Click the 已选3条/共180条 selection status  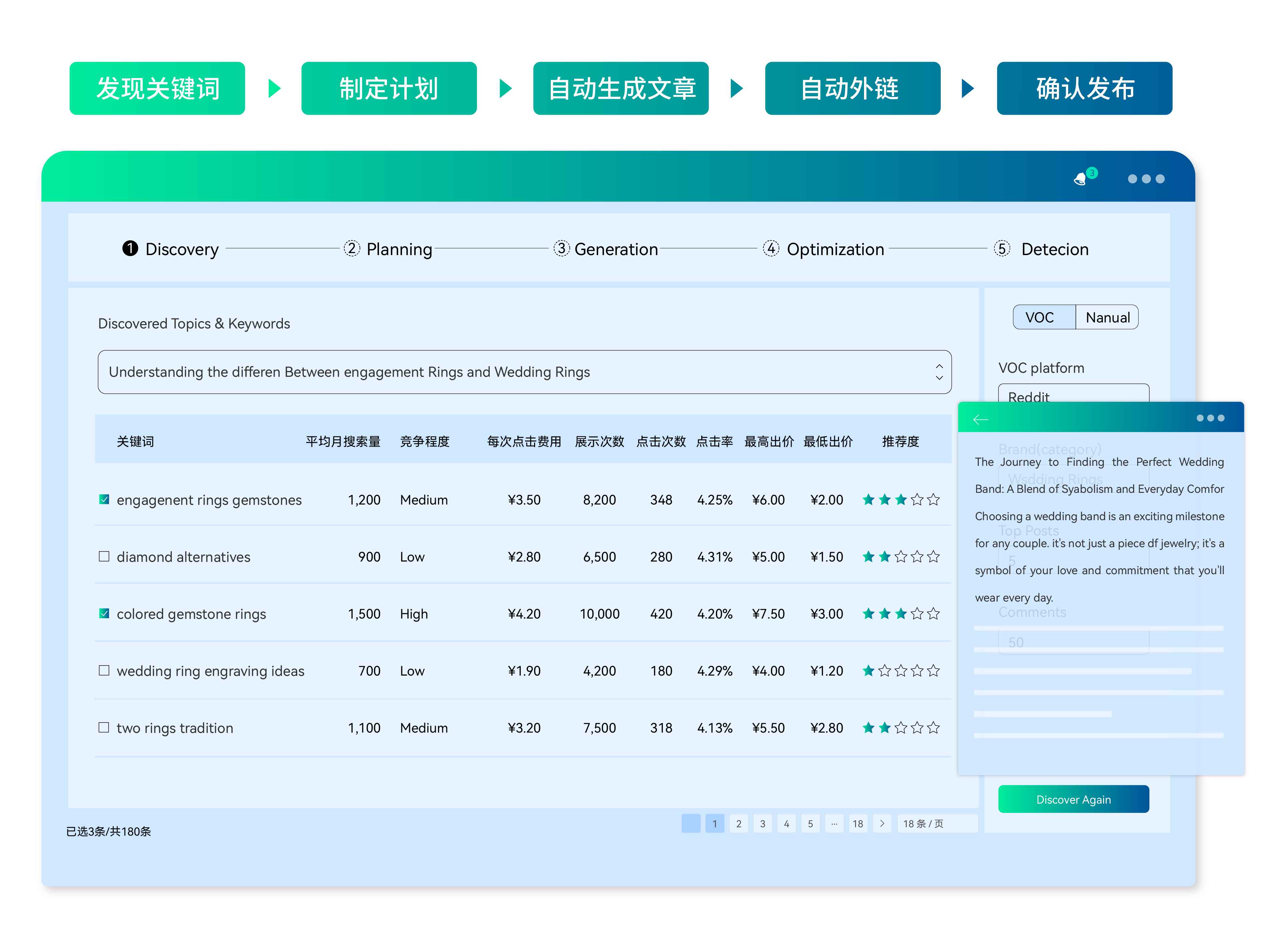[108, 831]
